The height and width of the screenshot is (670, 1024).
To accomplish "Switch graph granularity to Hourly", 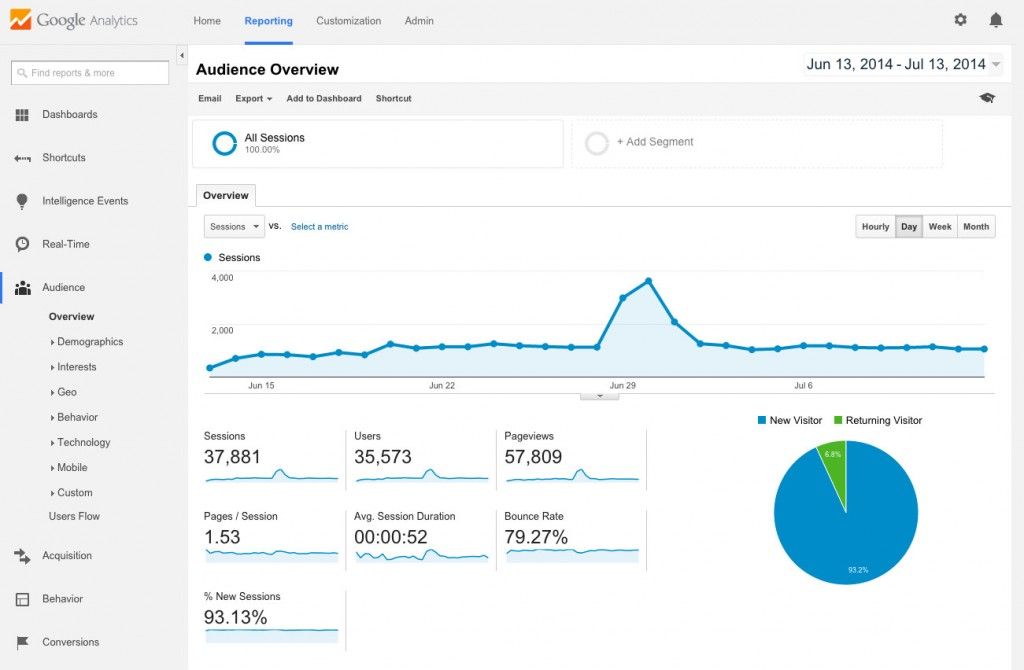I will [874, 226].
